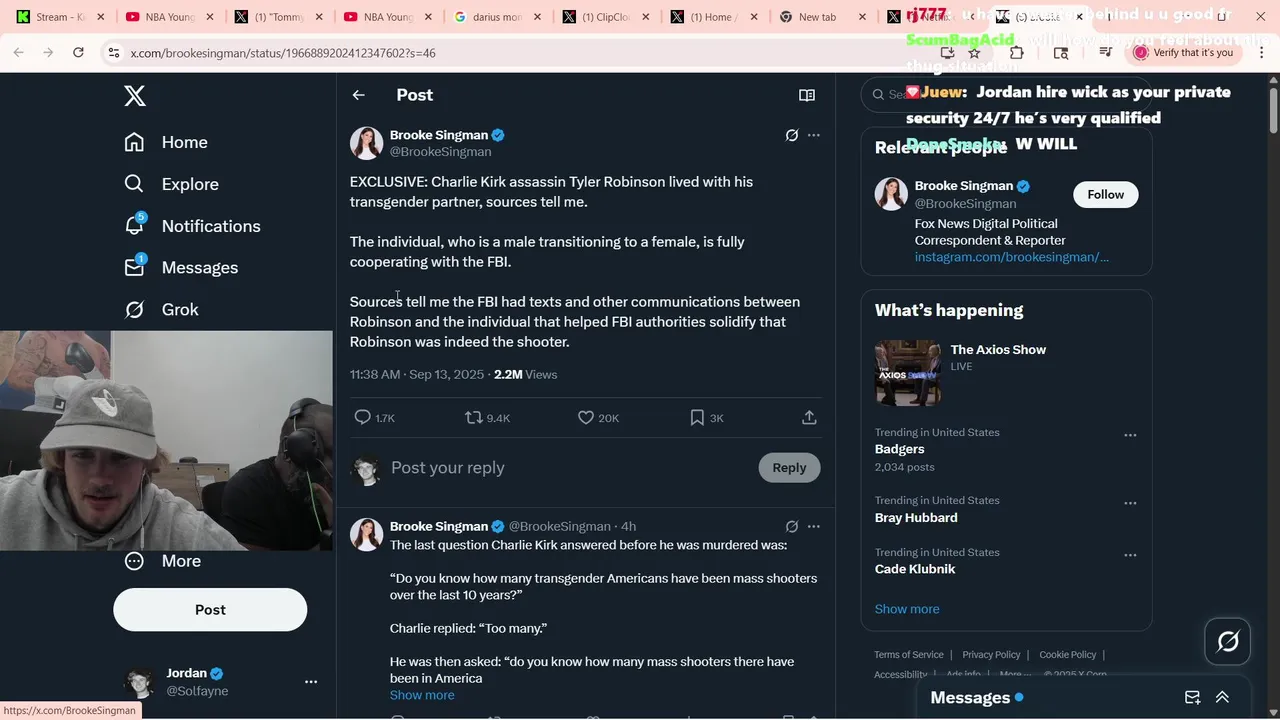This screenshot has height=720, width=1280.
Task: Click The Axios Show thumbnail
Action: (908, 373)
